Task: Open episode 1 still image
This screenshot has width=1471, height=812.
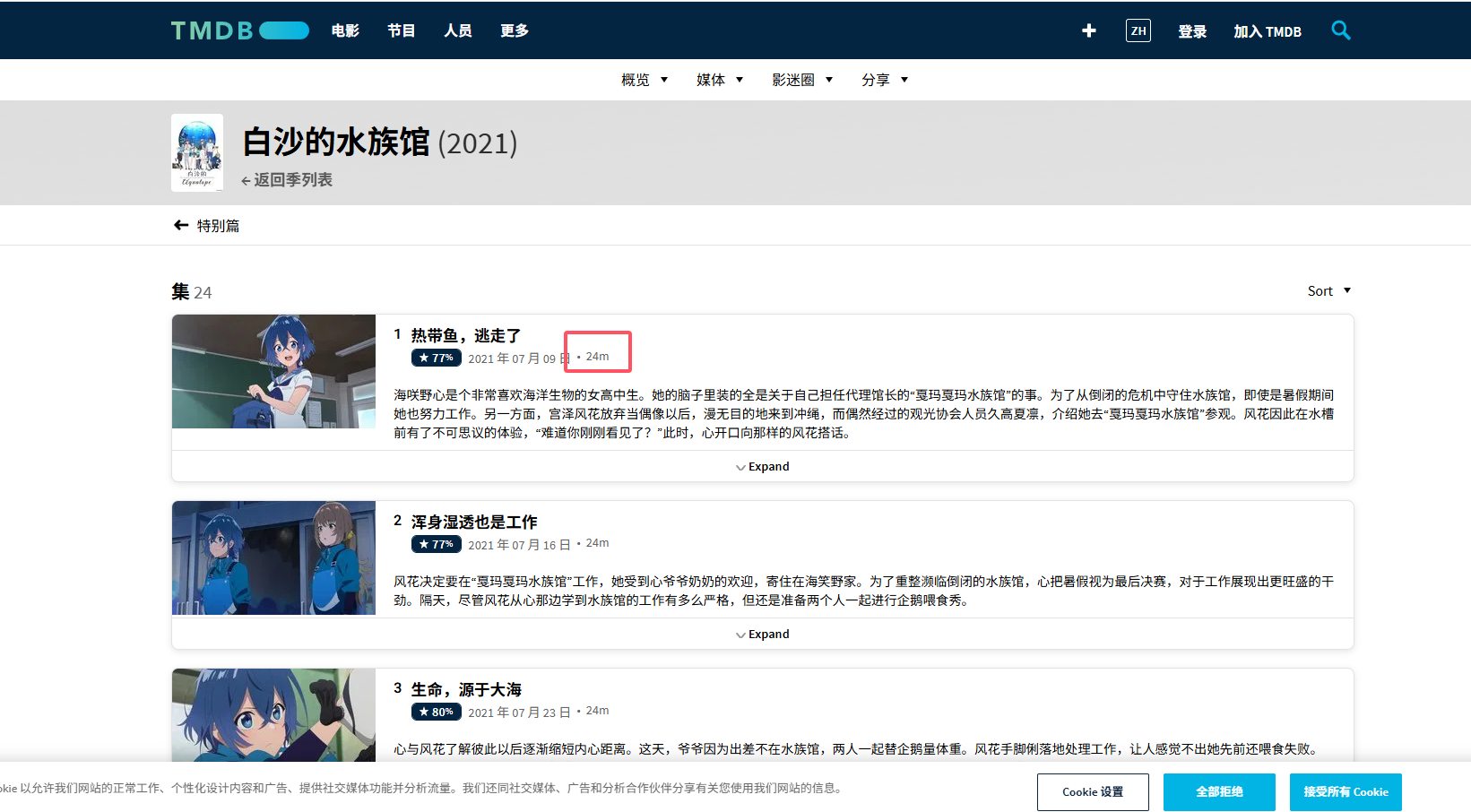Action: coord(273,371)
